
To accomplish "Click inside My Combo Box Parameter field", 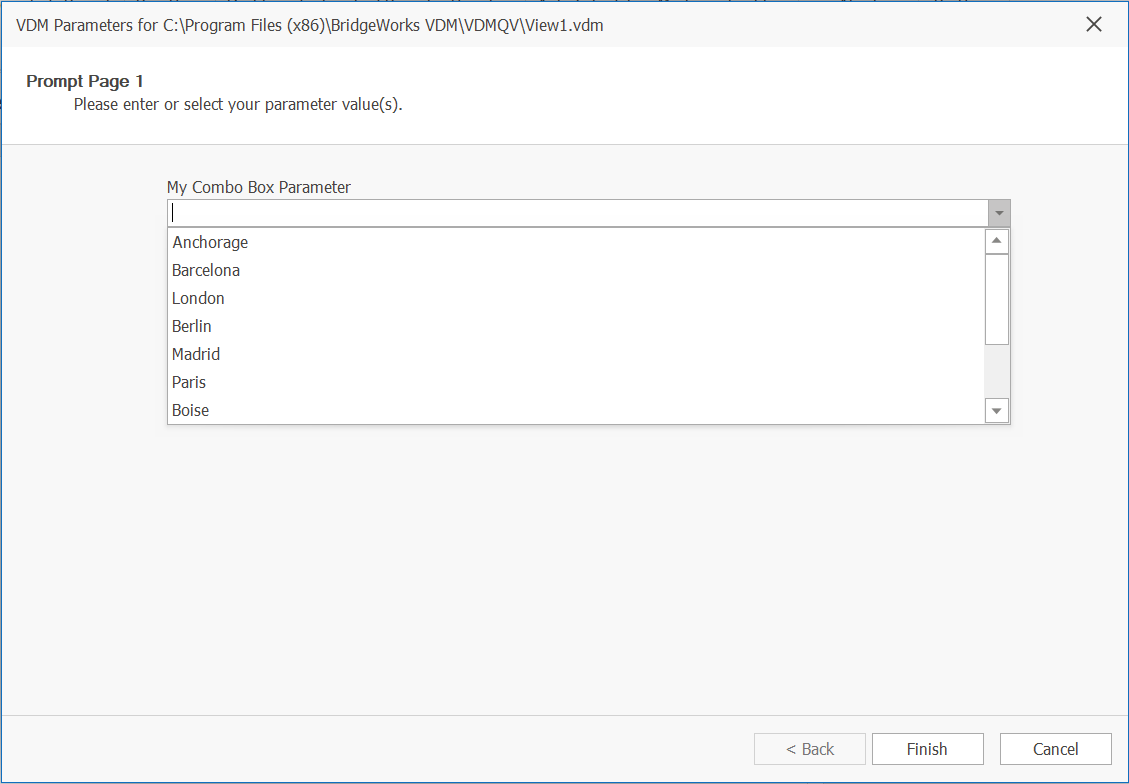I will [578, 213].
